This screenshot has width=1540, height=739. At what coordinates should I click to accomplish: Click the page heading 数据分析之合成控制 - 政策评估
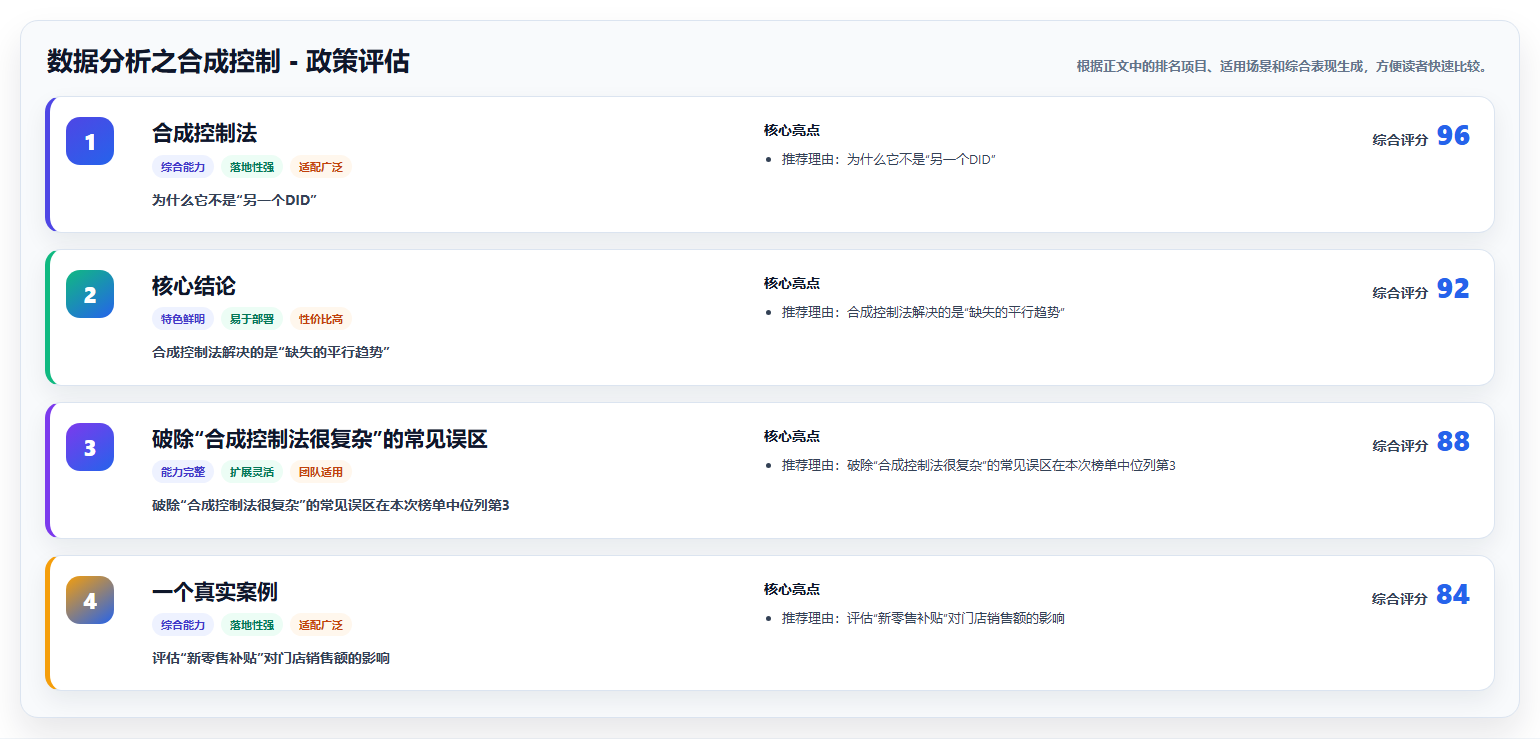[228, 62]
